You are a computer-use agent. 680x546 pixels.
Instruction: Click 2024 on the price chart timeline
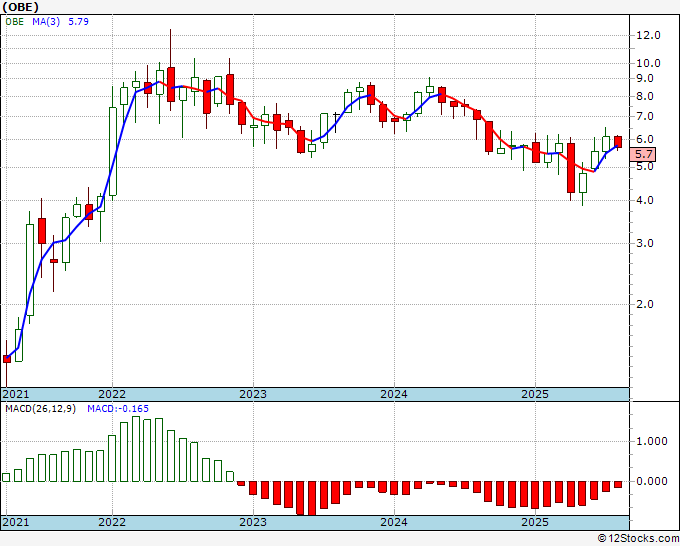[394, 394]
